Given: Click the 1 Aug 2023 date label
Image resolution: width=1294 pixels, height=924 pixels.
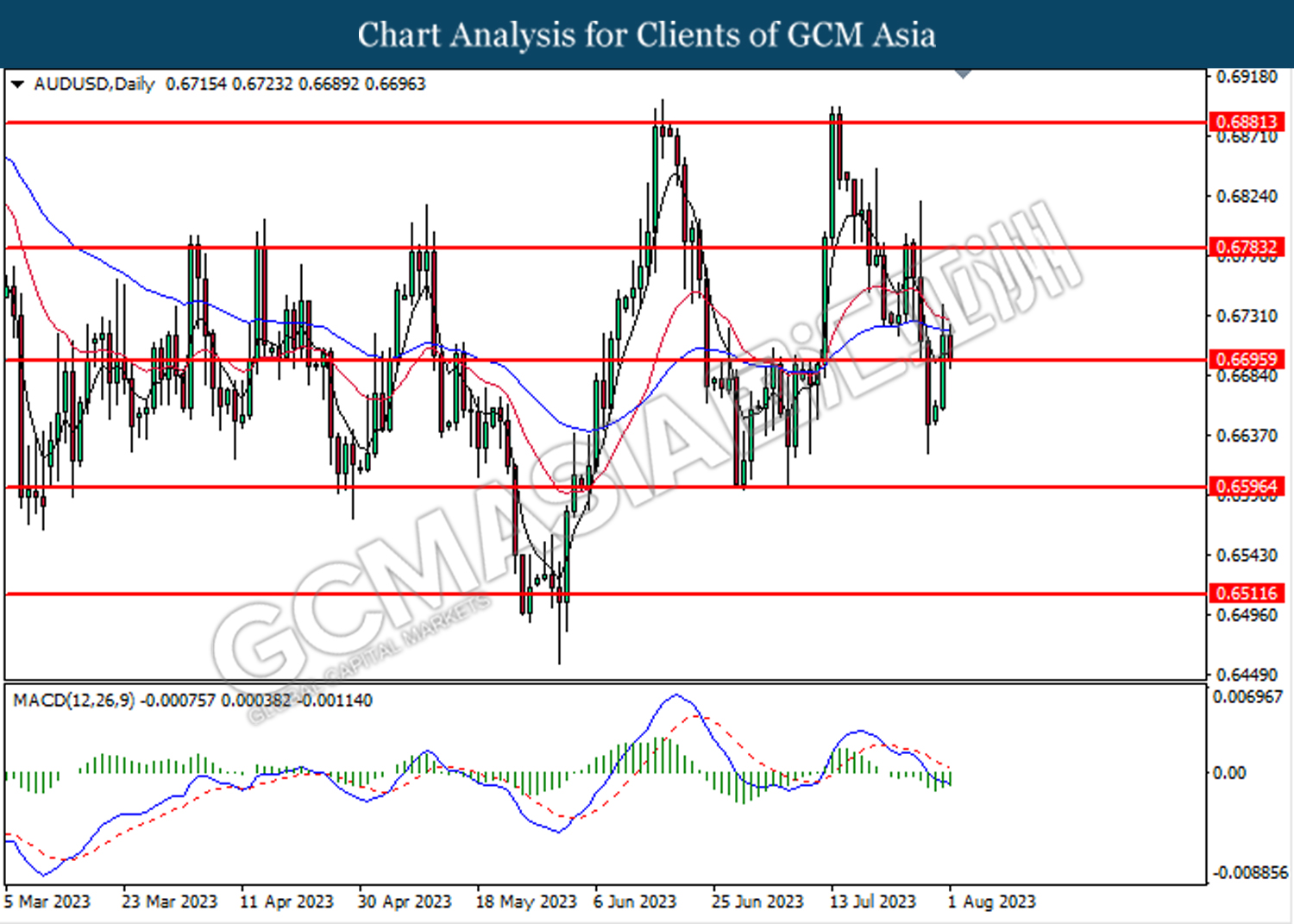Looking at the screenshot, I should click(x=992, y=902).
